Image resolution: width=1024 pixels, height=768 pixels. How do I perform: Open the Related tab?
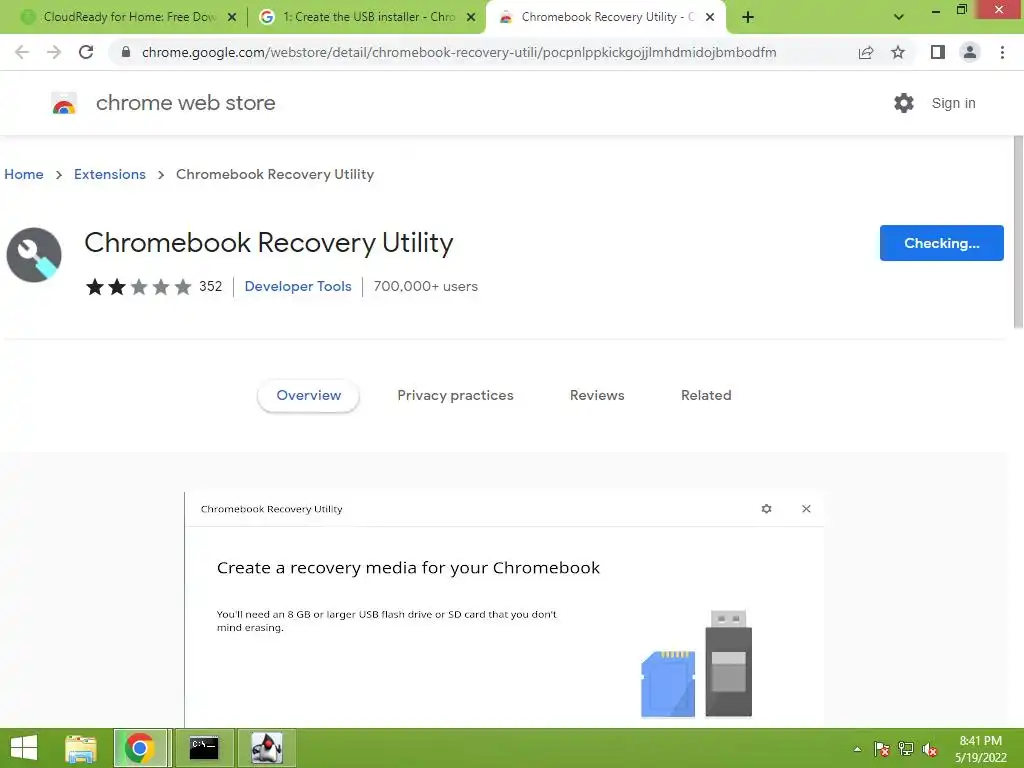[x=706, y=395]
